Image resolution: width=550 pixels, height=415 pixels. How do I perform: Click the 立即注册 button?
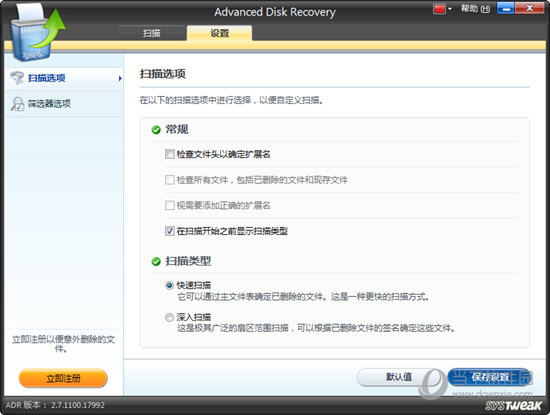tap(63, 378)
